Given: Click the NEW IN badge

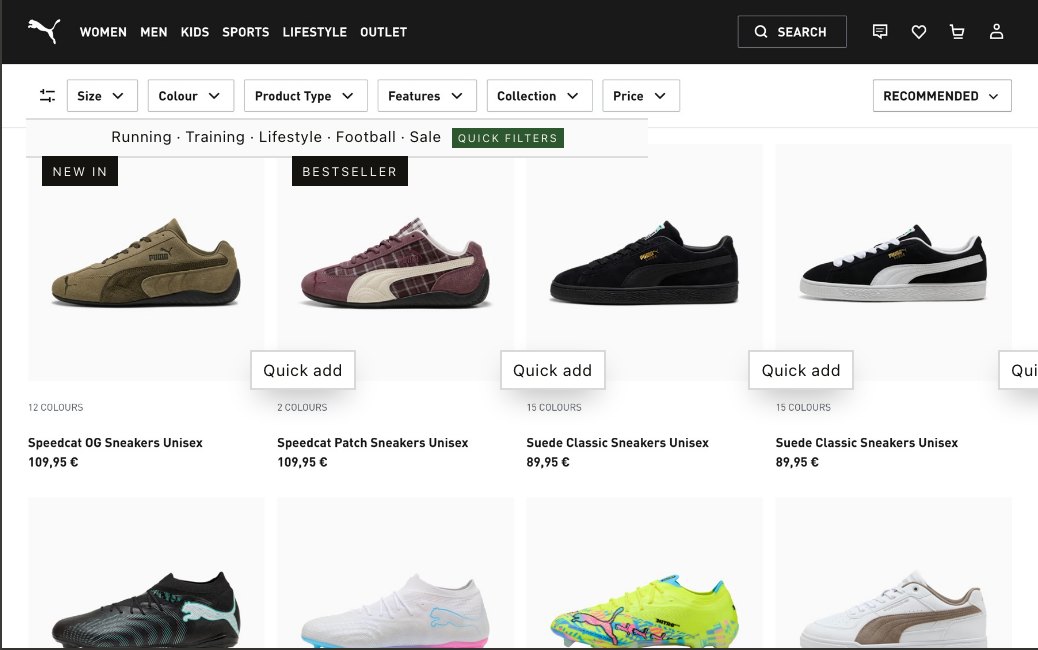Looking at the screenshot, I should click(x=79, y=171).
